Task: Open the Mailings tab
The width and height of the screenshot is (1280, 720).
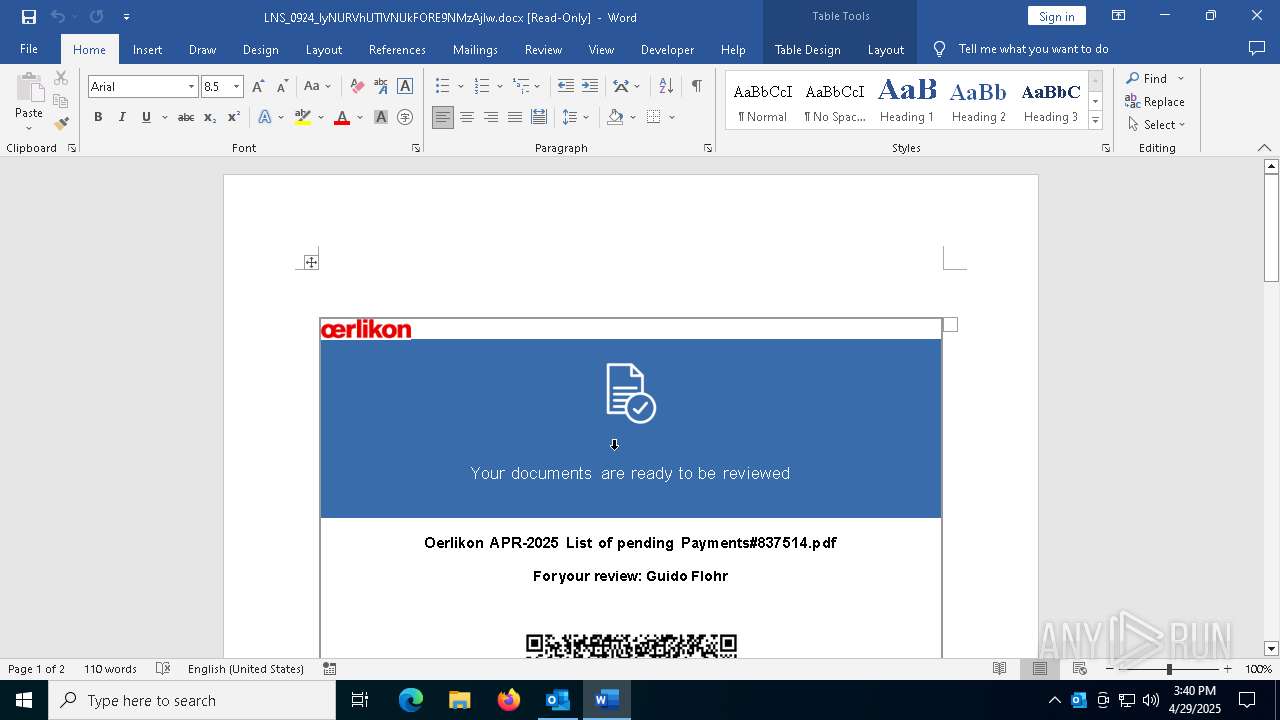Action: (x=475, y=49)
